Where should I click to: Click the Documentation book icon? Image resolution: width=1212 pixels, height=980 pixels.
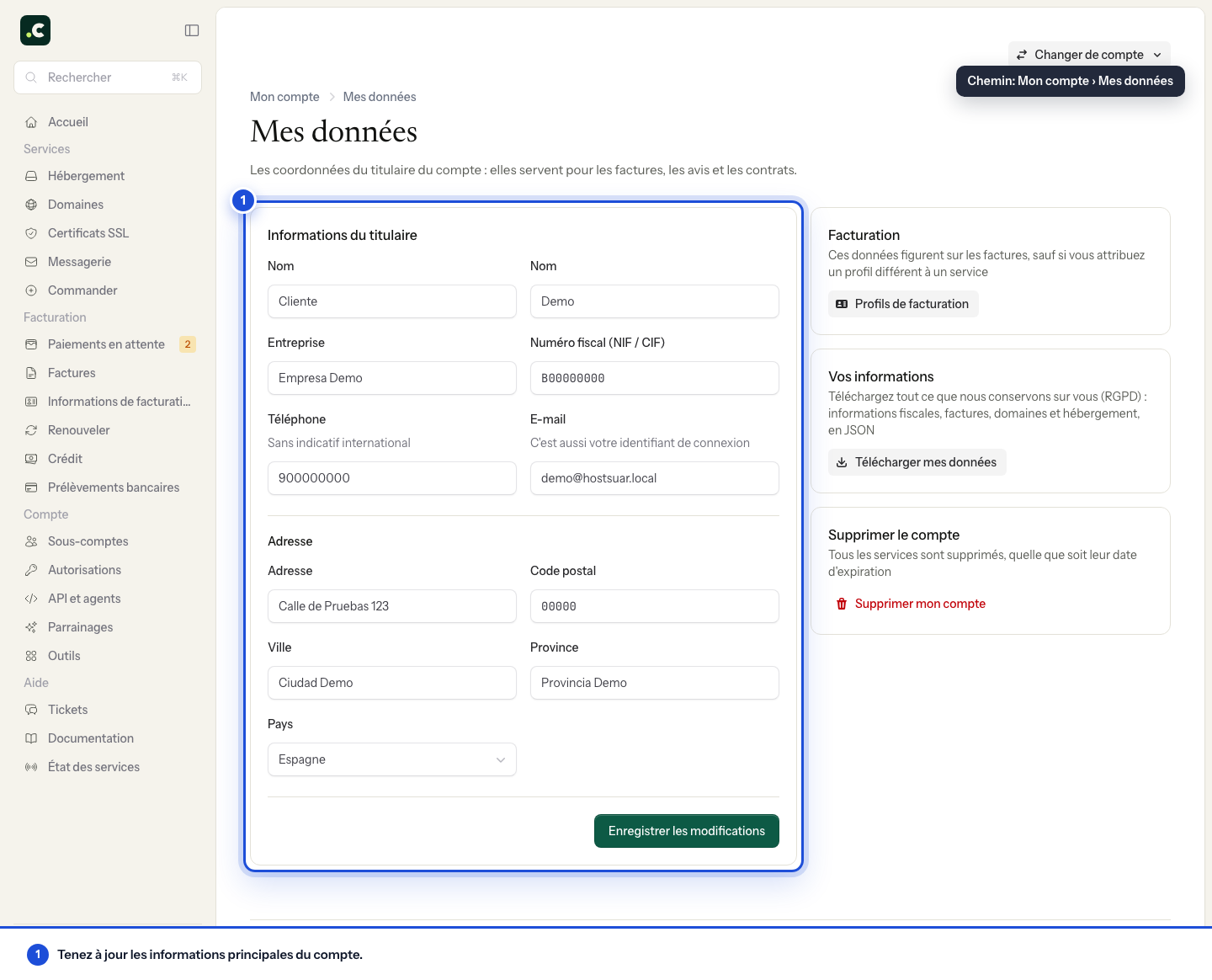click(31, 738)
